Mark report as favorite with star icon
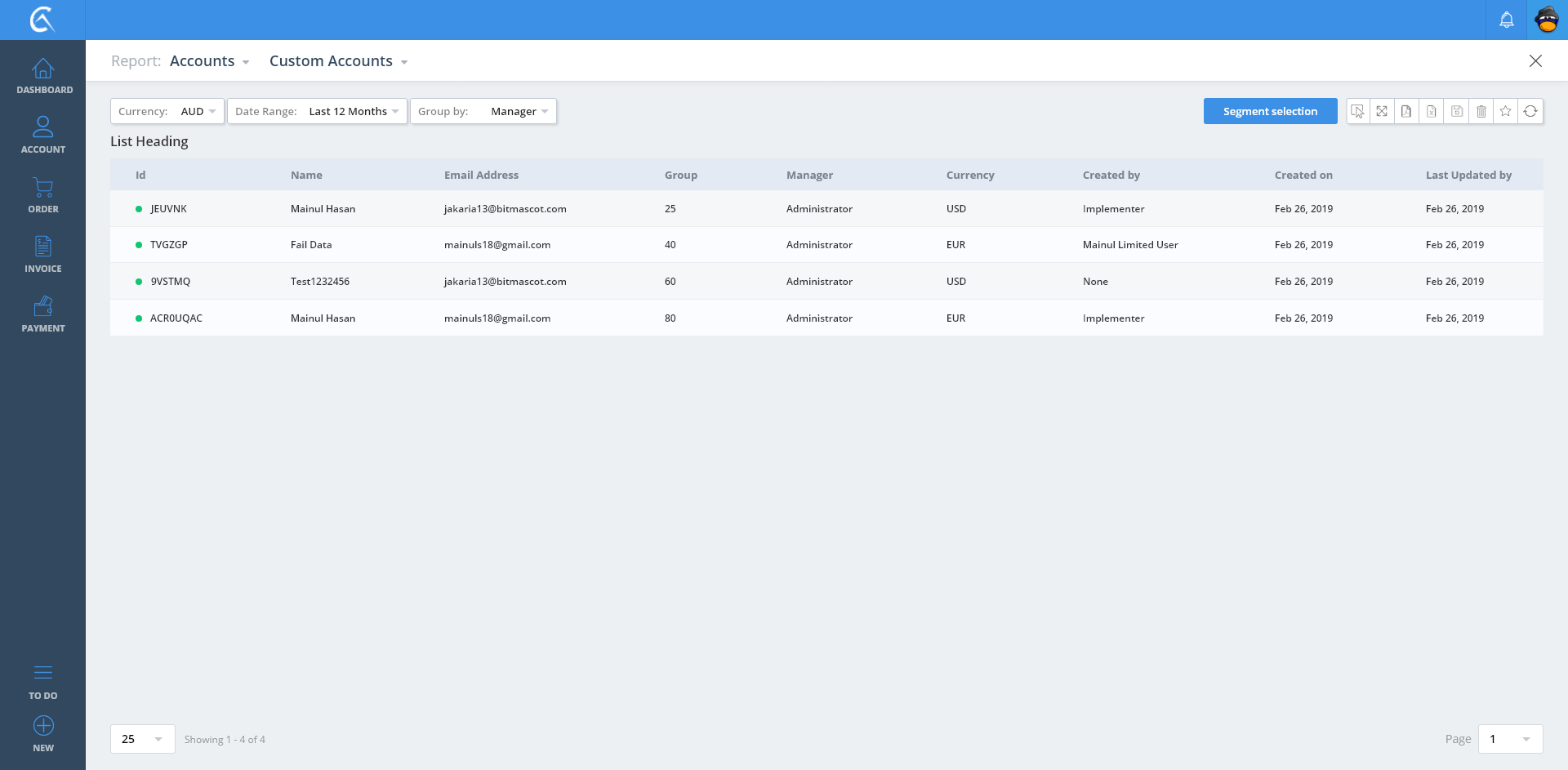 pos(1505,111)
